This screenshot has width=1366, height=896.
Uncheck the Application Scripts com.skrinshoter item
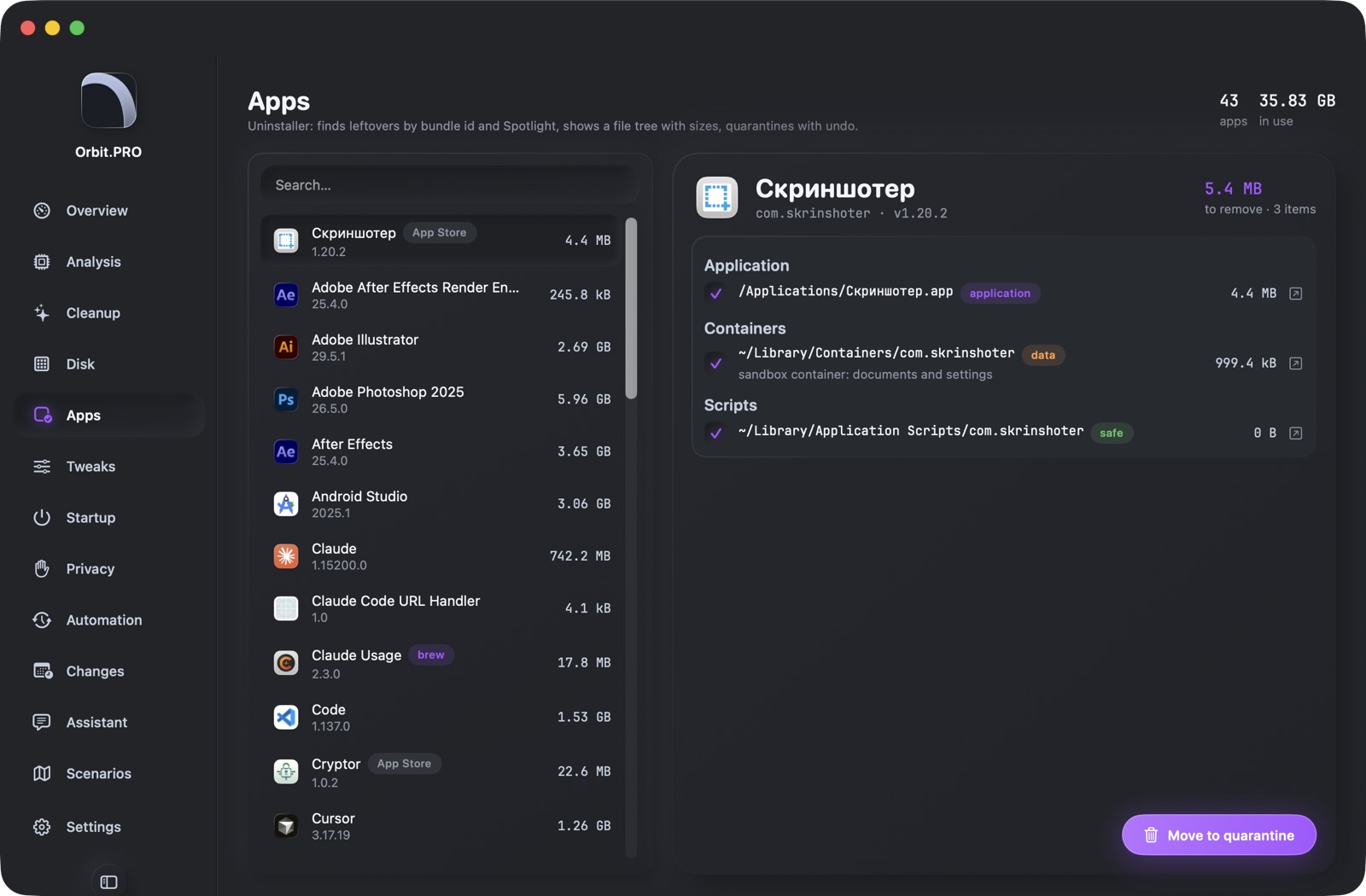click(716, 433)
